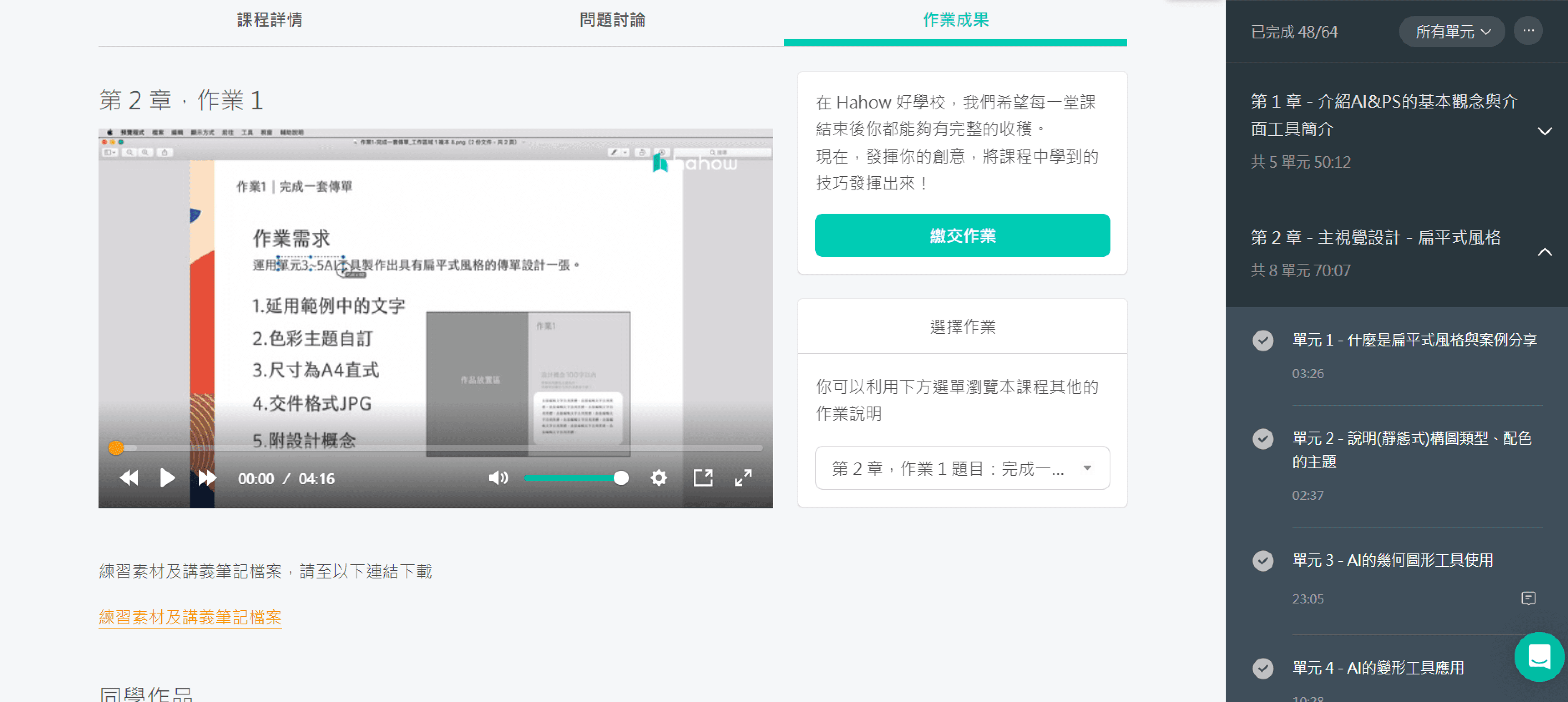
Task: Toggle completion check for 單元 1
Action: pyautogui.click(x=1263, y=340)
